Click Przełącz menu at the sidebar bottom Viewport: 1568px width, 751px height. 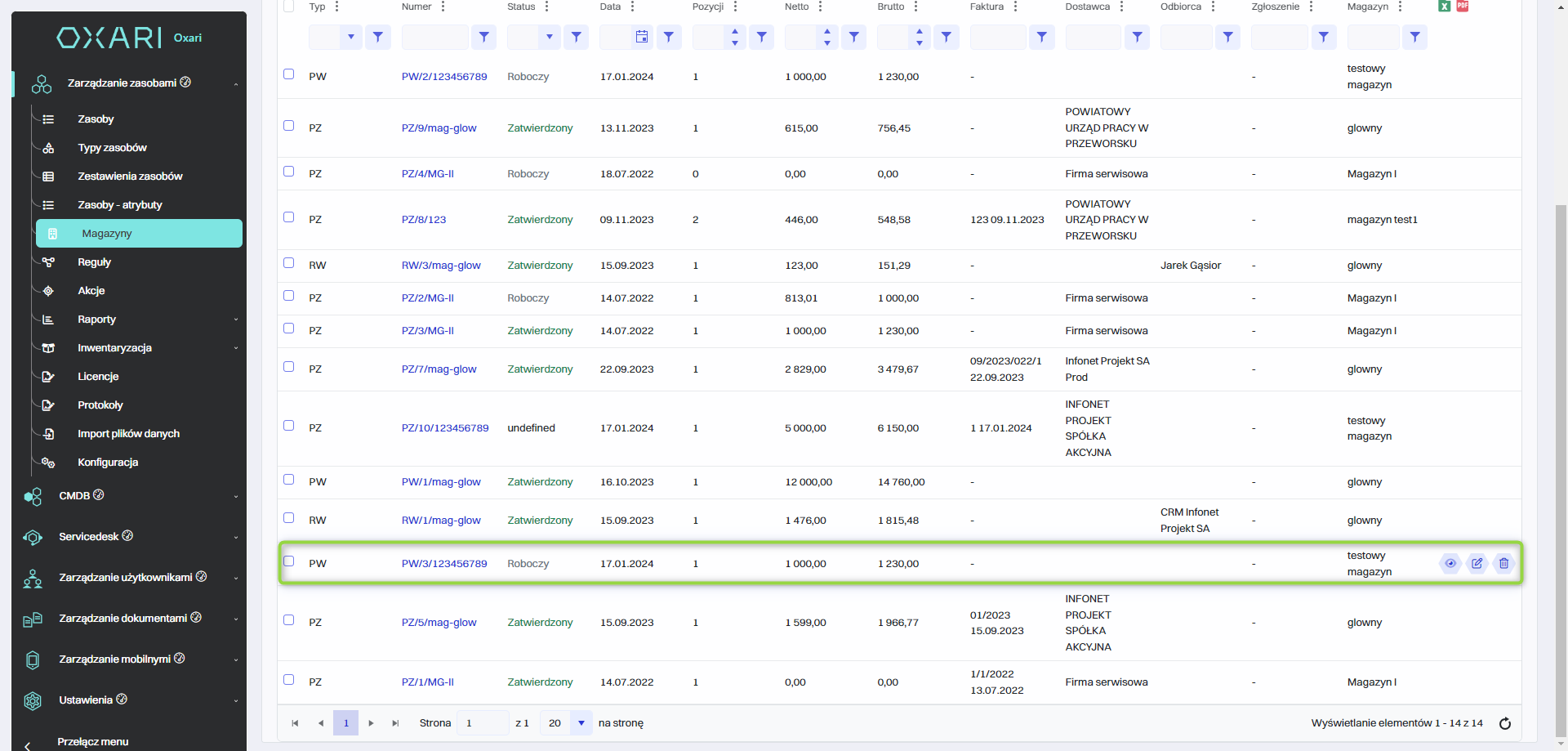(x=92, y=742)
